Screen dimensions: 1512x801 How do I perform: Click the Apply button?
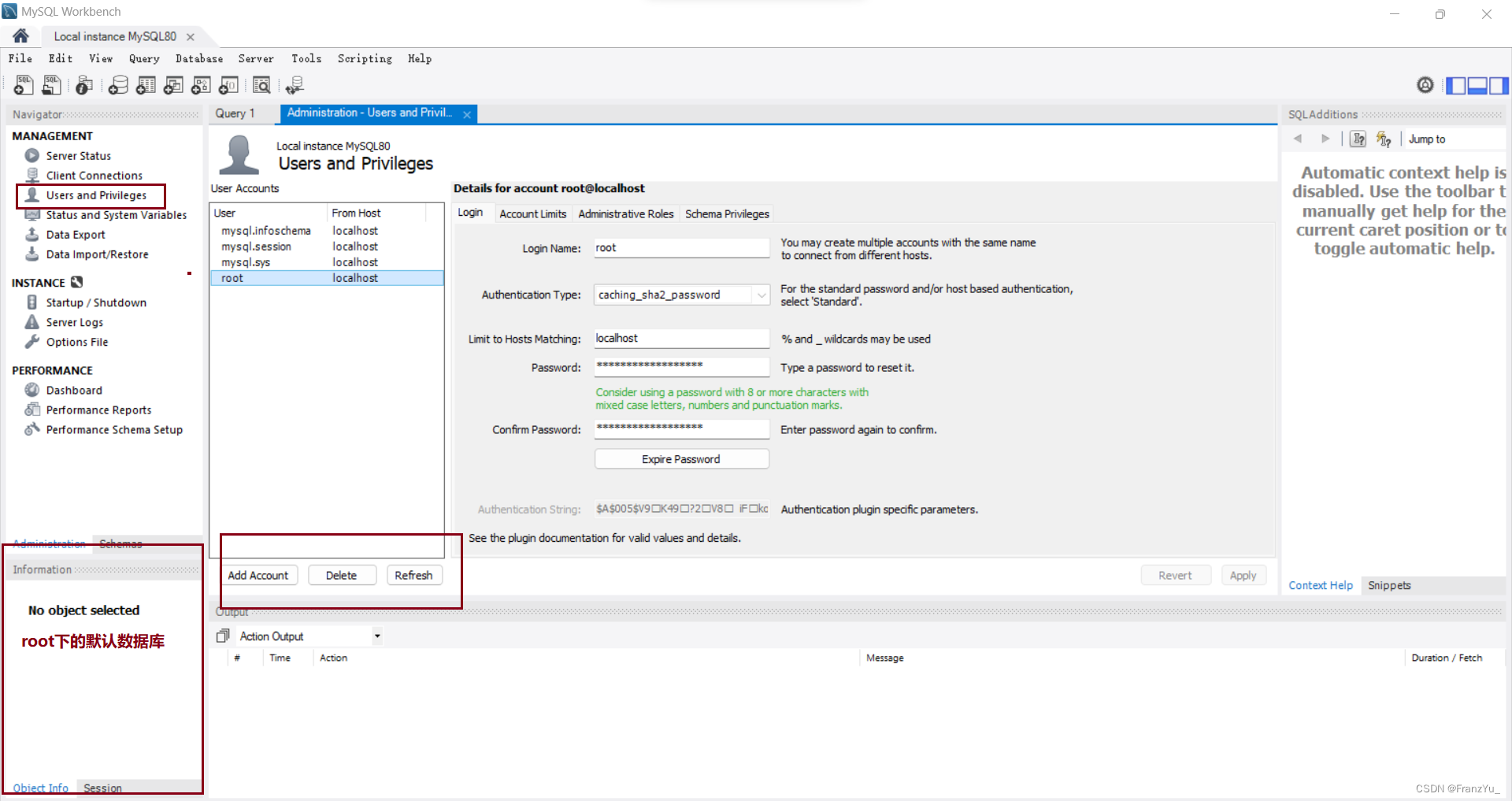(x=1243, y=575)
